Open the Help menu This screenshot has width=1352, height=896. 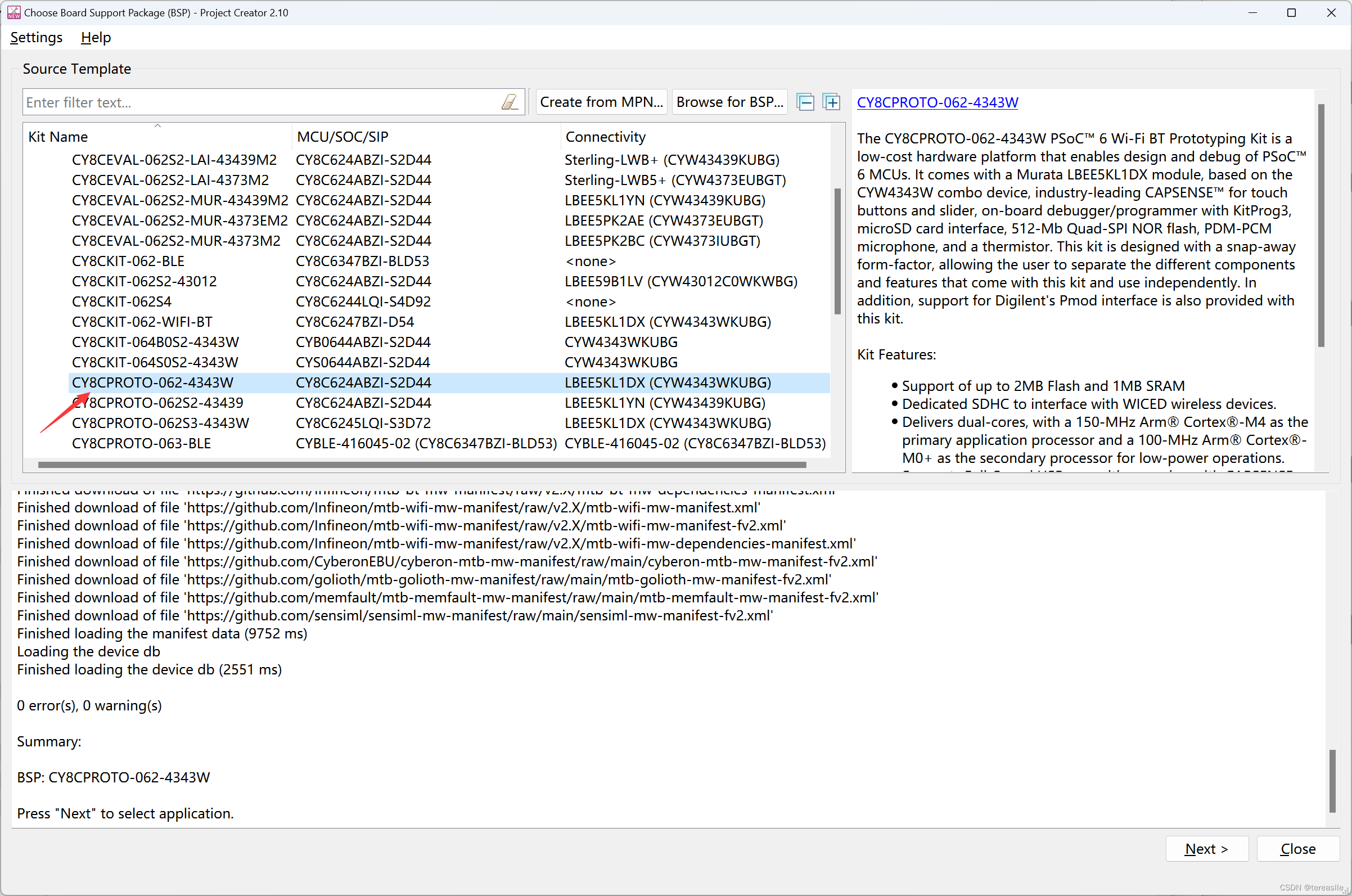click(x=96, y=38)
